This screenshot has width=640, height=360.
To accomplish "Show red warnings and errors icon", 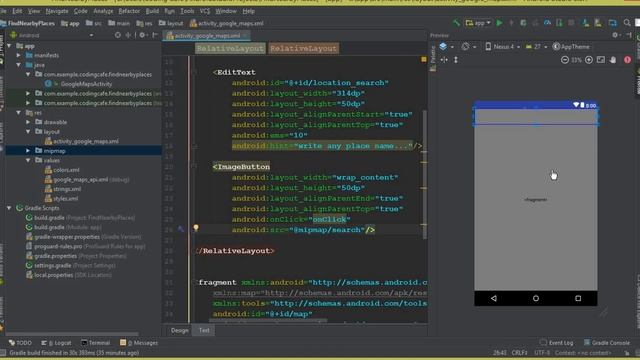I will click(627, 60).
